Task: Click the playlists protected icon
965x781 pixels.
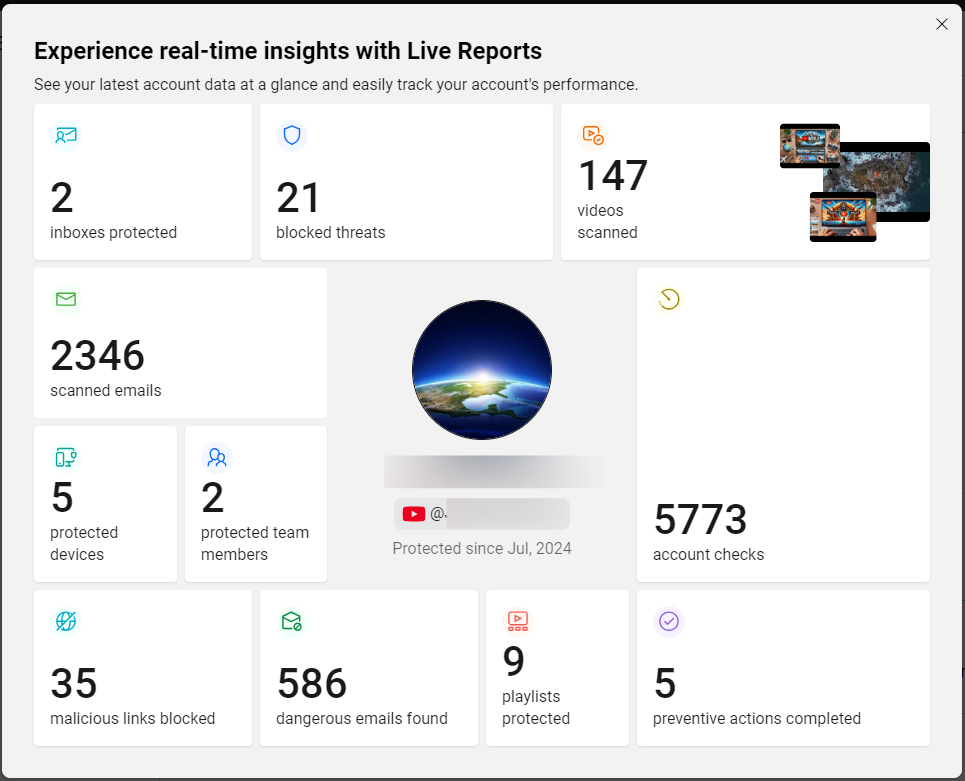Action: 517,620
